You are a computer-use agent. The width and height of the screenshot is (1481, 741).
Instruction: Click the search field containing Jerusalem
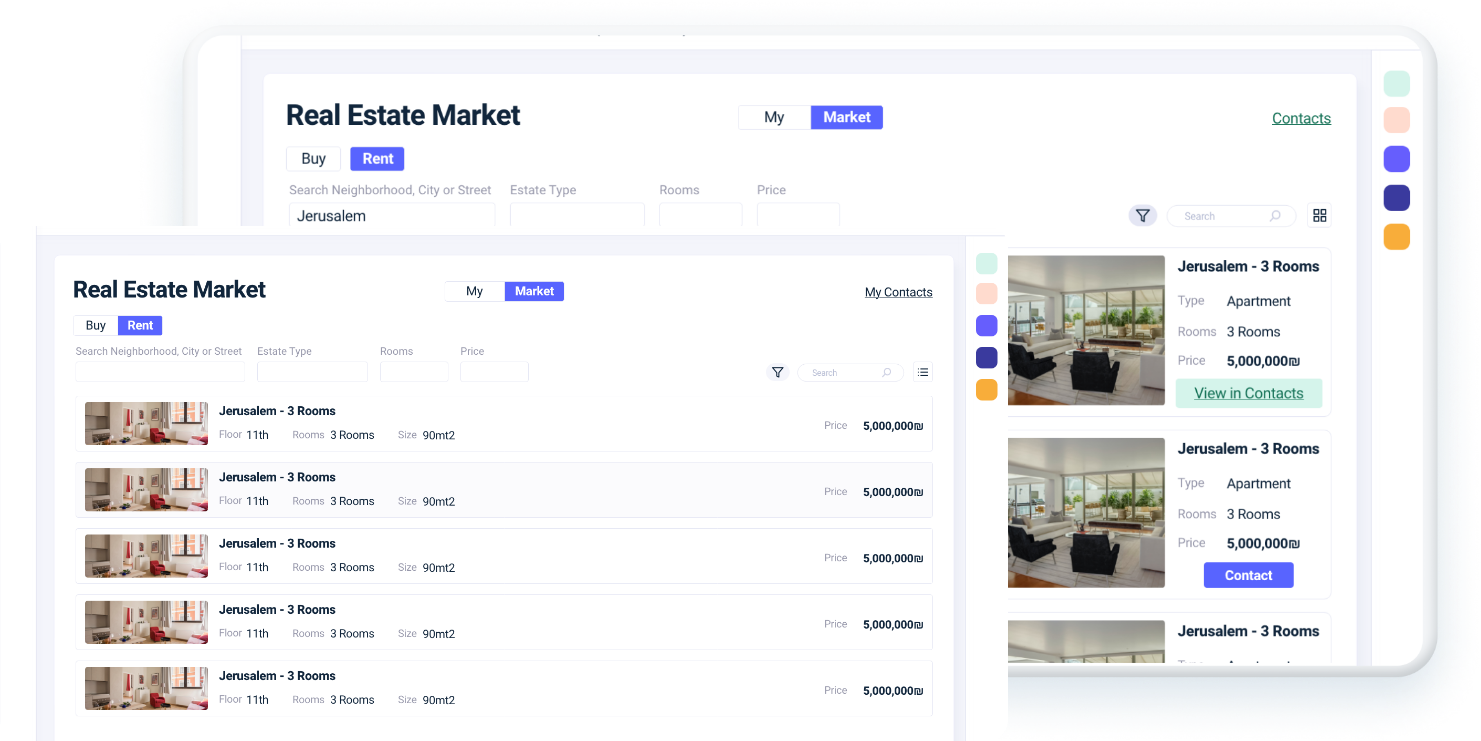(x=391, y=216)
